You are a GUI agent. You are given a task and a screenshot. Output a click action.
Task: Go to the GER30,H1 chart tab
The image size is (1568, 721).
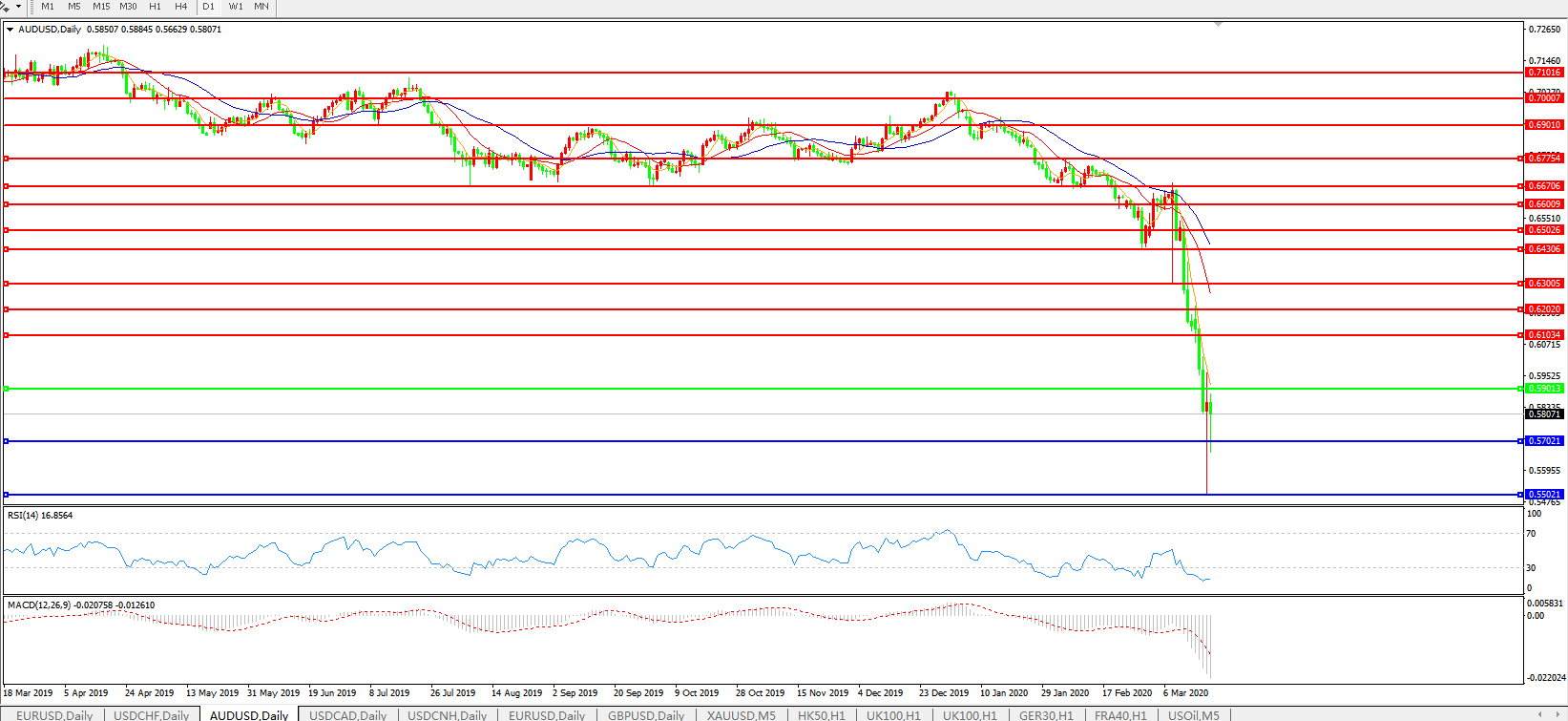1045,714
